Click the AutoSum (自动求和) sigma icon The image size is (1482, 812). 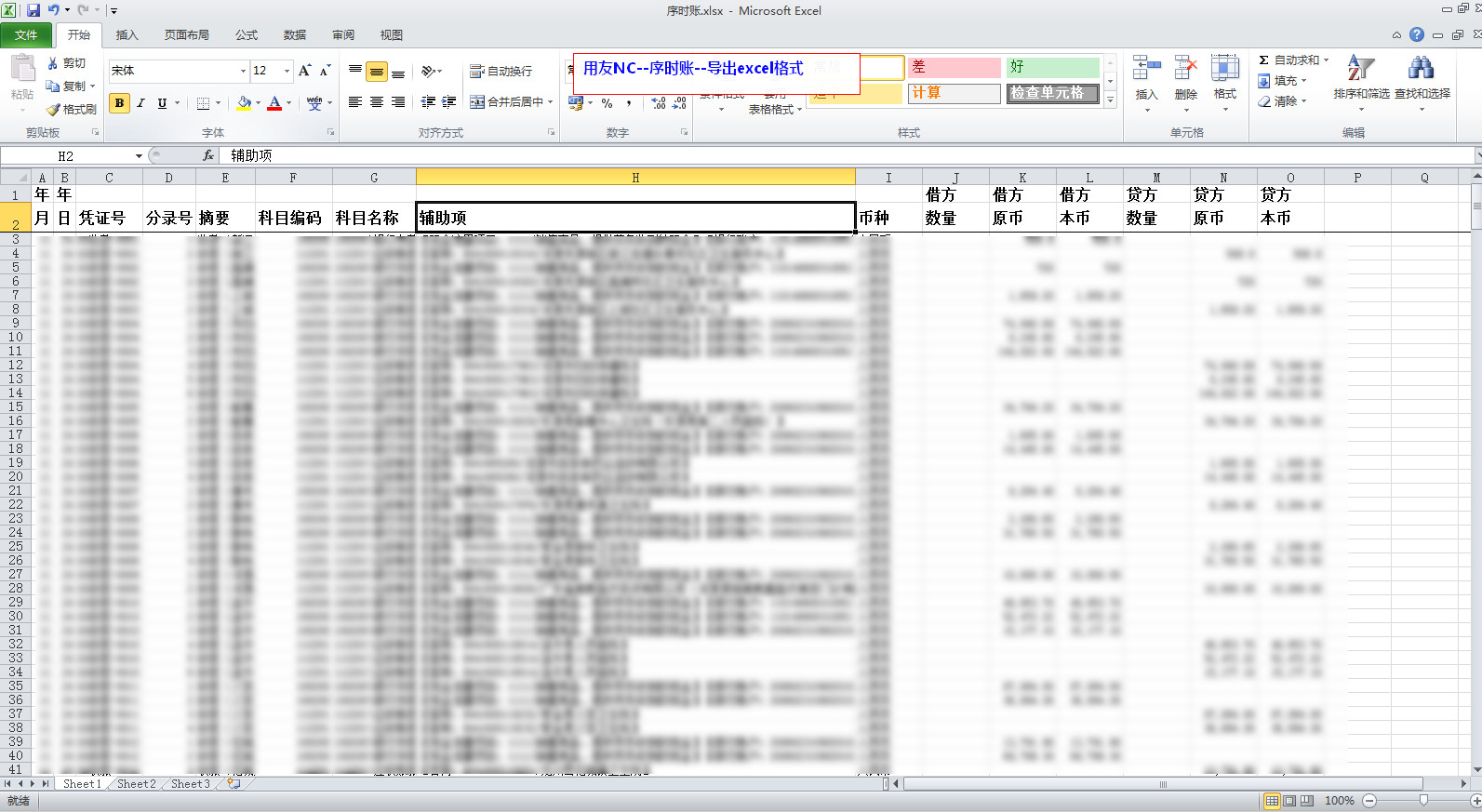[1264, 60]
